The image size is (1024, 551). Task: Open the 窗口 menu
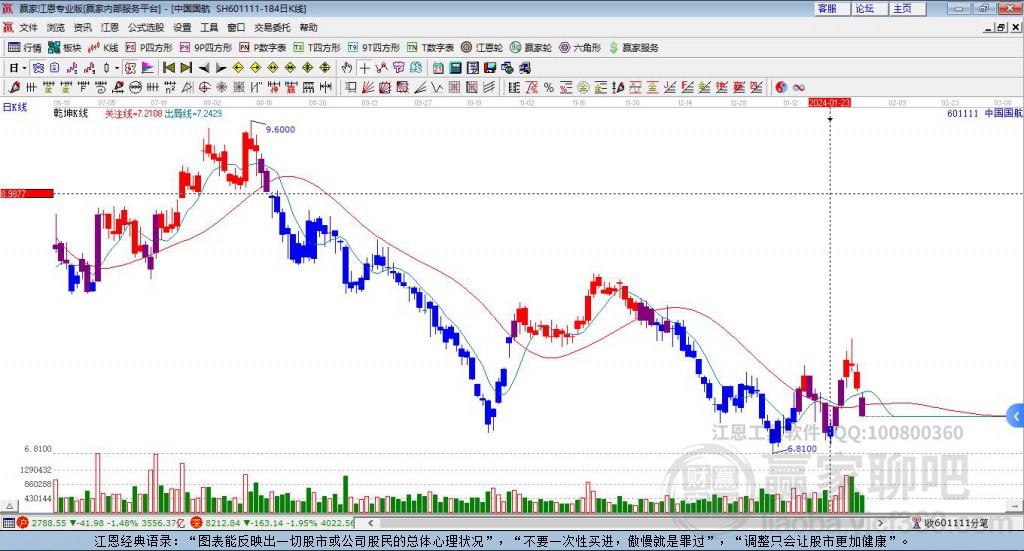[x=236, y=27]
